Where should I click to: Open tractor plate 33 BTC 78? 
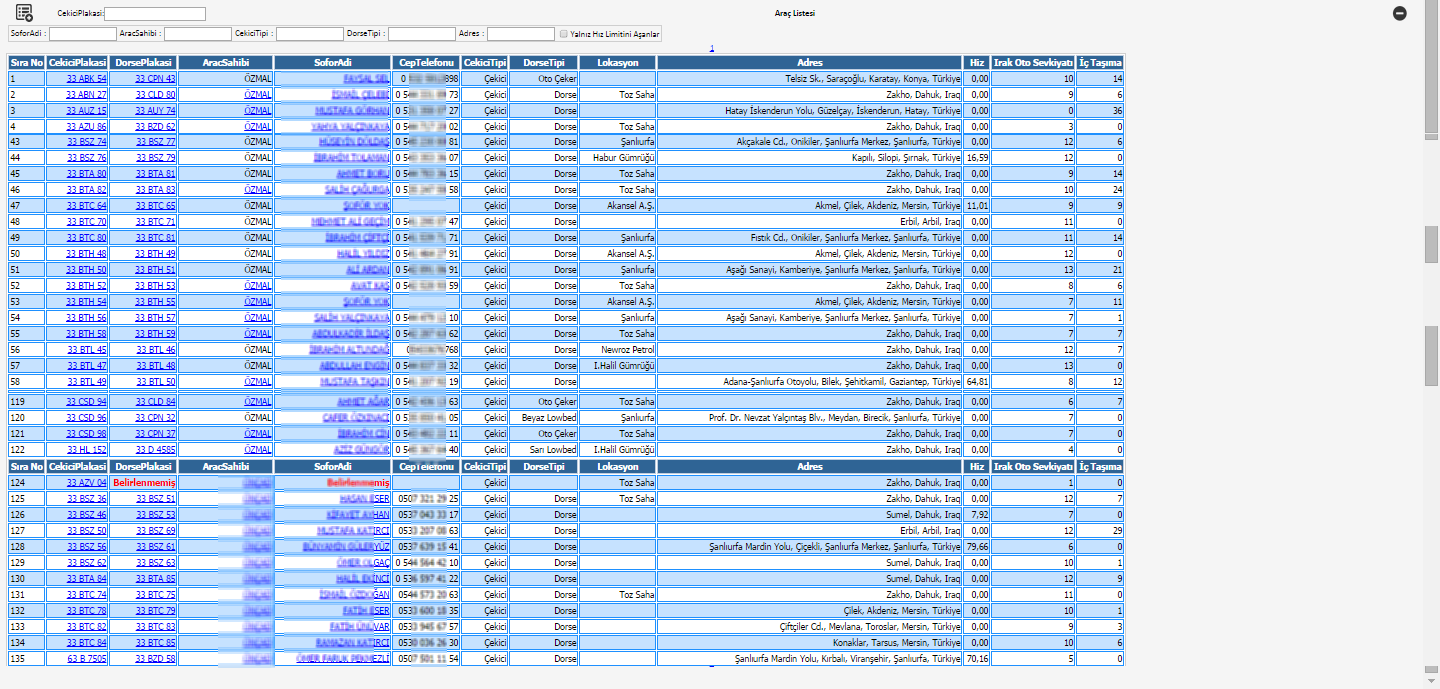click(x=86, y=610)
